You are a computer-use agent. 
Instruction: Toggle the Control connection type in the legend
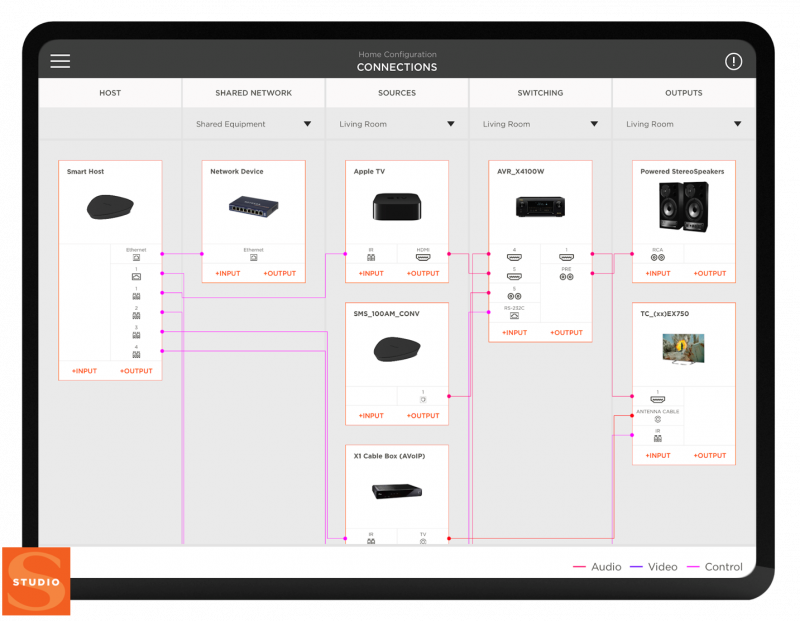[722, 566]
